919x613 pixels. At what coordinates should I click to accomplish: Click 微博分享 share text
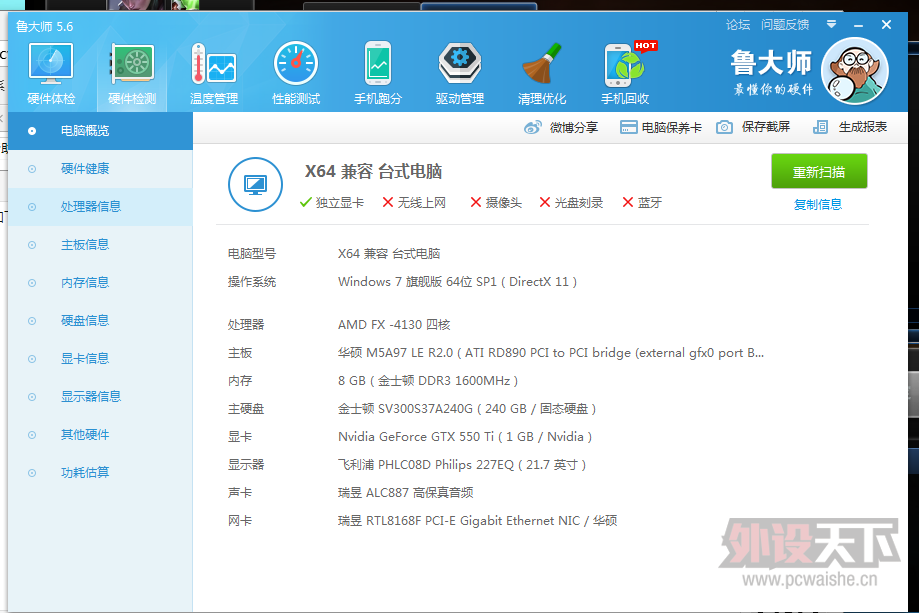click(574, 127)
